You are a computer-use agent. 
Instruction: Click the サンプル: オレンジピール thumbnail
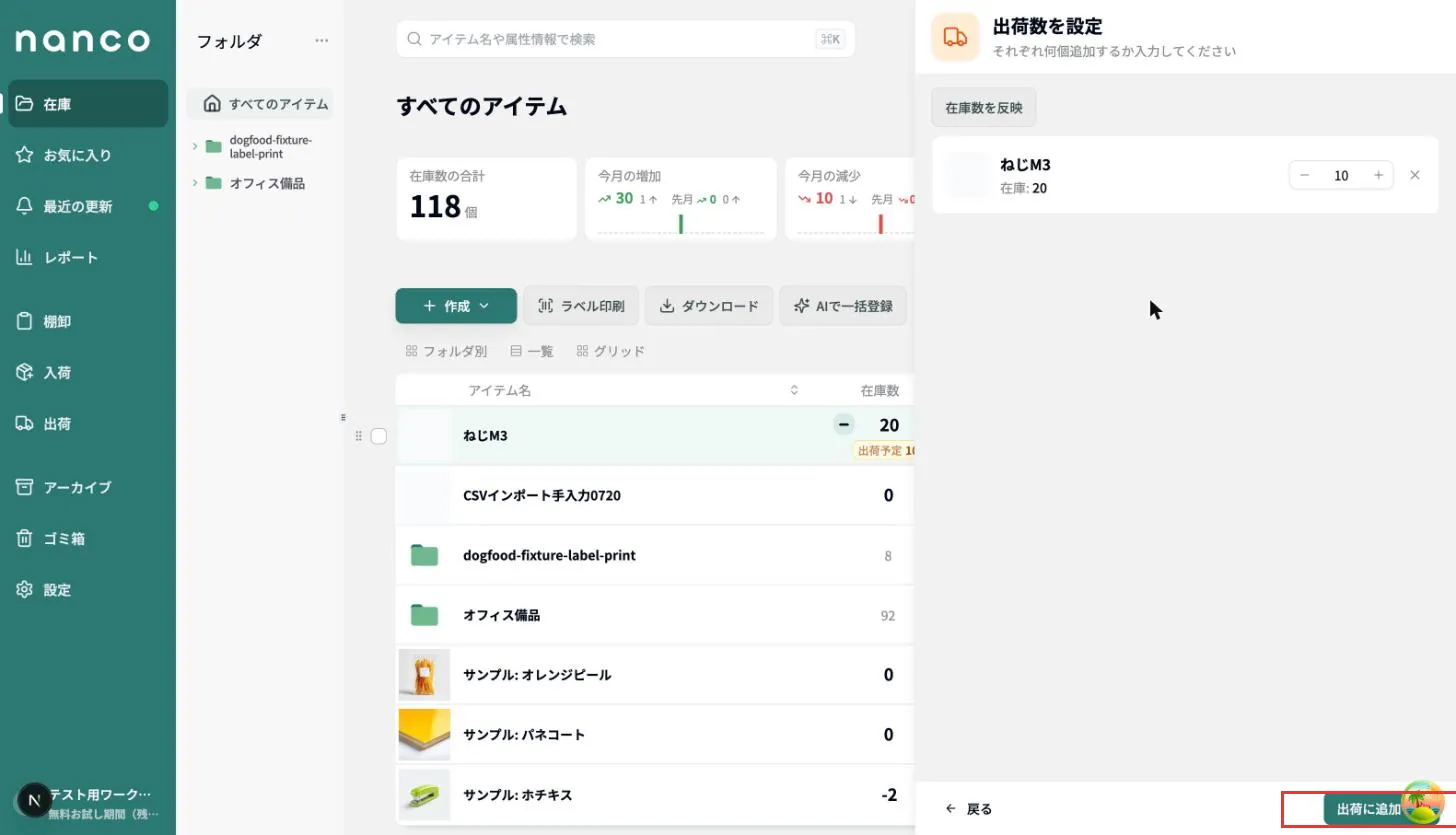(424, 675)
